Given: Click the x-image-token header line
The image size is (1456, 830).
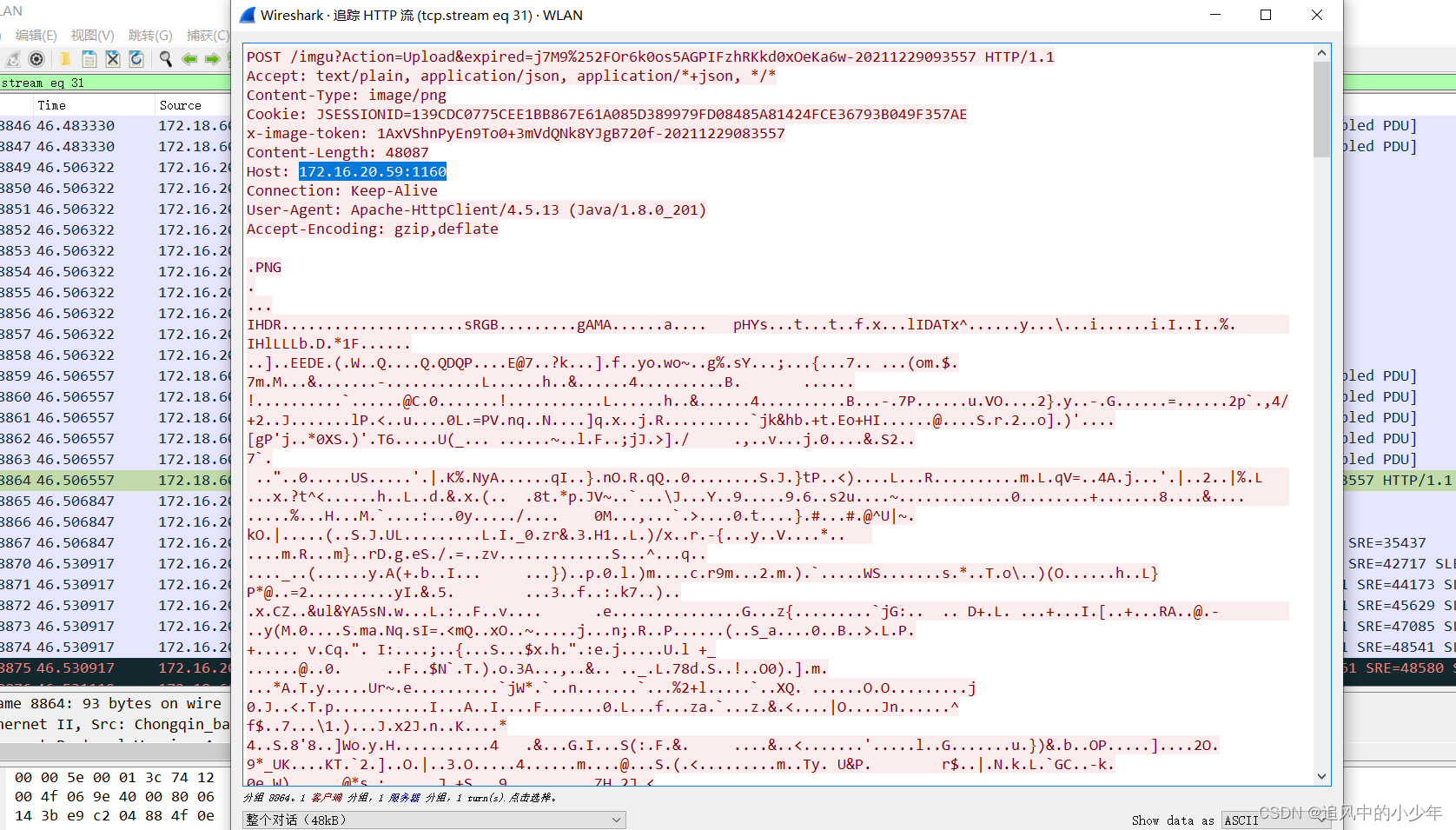Looking at the screenshot, I should click(515, 133).
